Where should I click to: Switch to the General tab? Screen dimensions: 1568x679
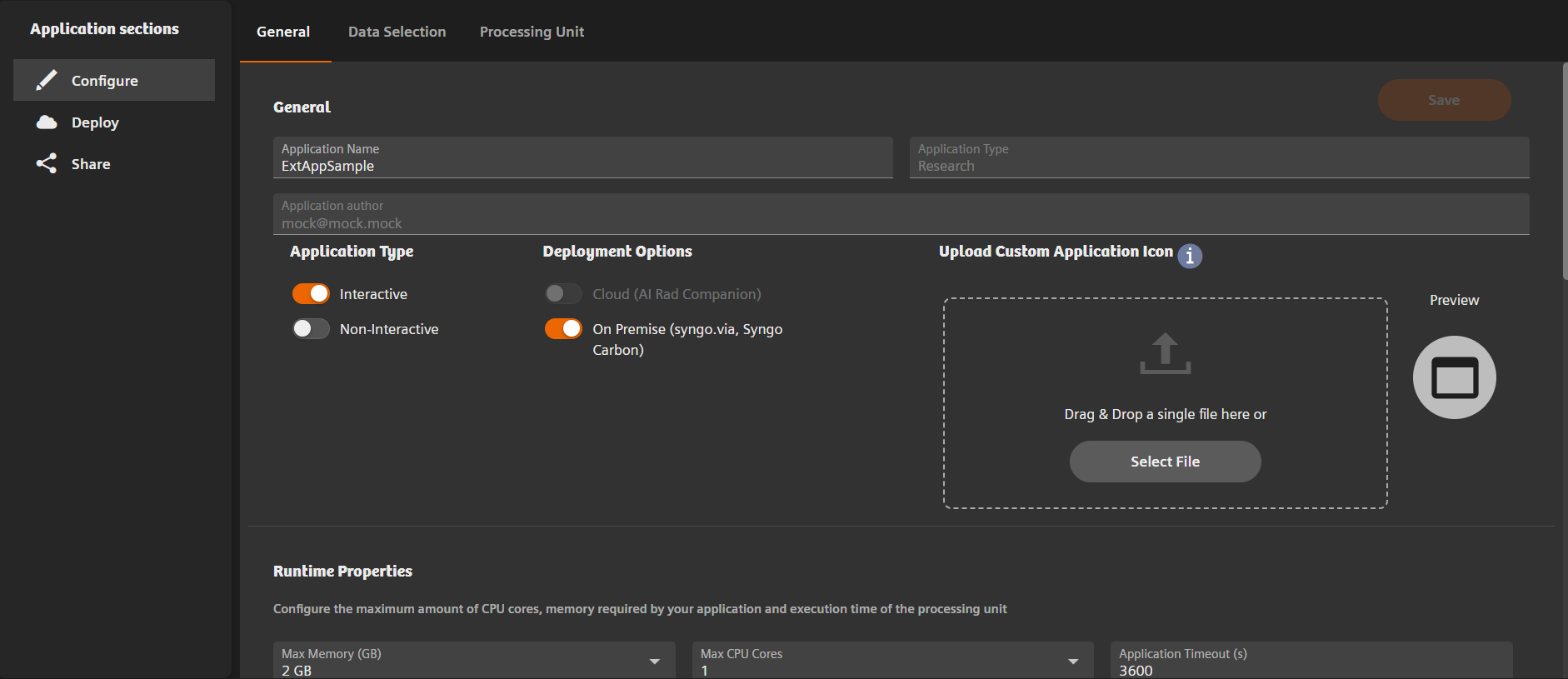pos(283,32)
